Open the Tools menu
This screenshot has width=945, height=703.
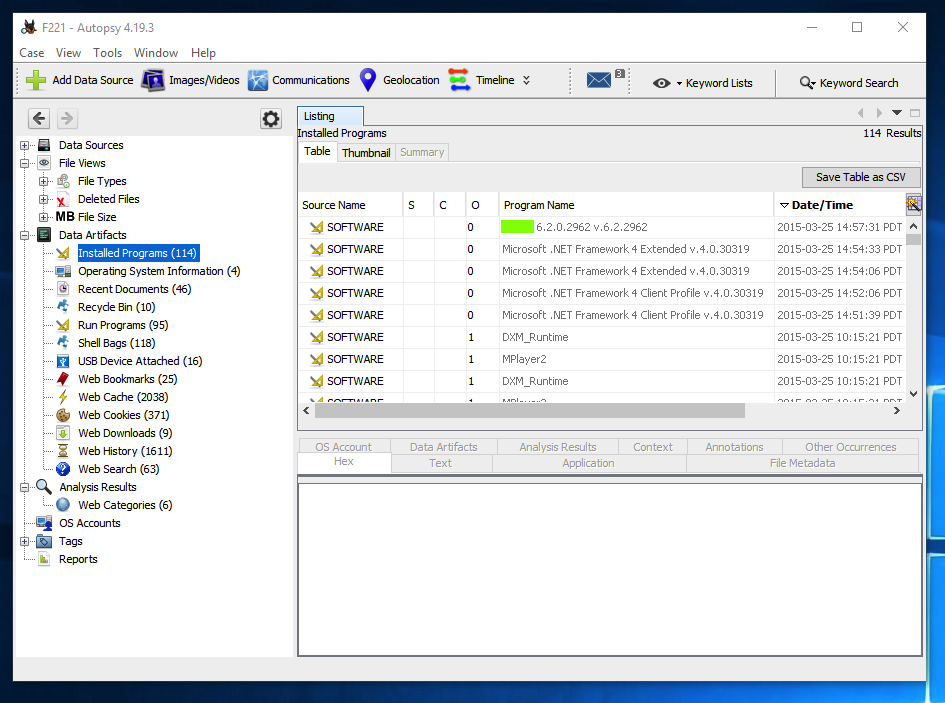coord(107,53)
